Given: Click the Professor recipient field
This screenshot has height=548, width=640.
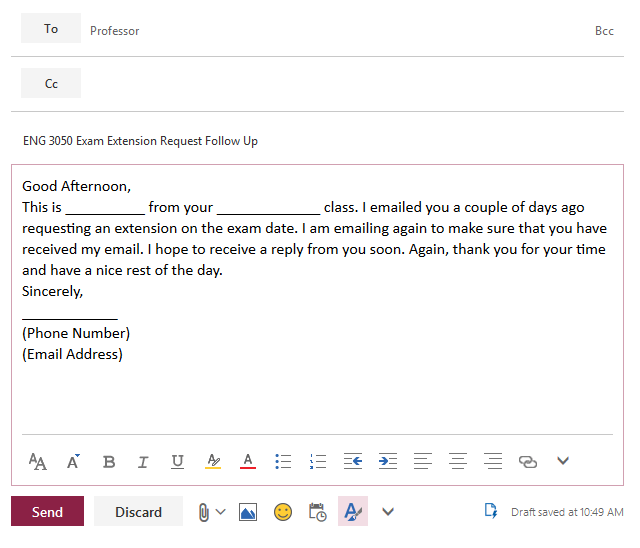Looking at the screenshot, I should click(x=115, y=31).
